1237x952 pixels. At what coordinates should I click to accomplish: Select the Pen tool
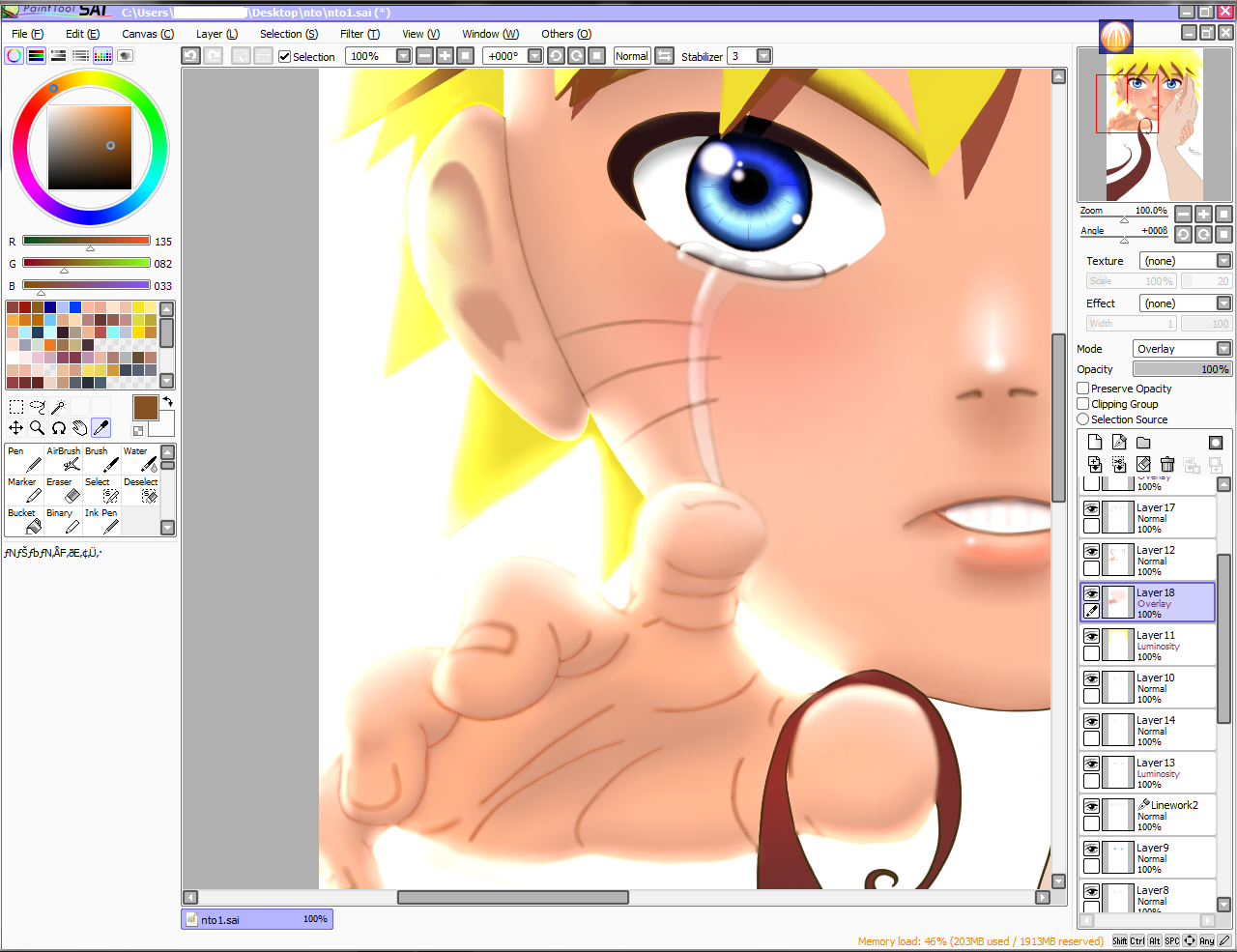[24, 459]
